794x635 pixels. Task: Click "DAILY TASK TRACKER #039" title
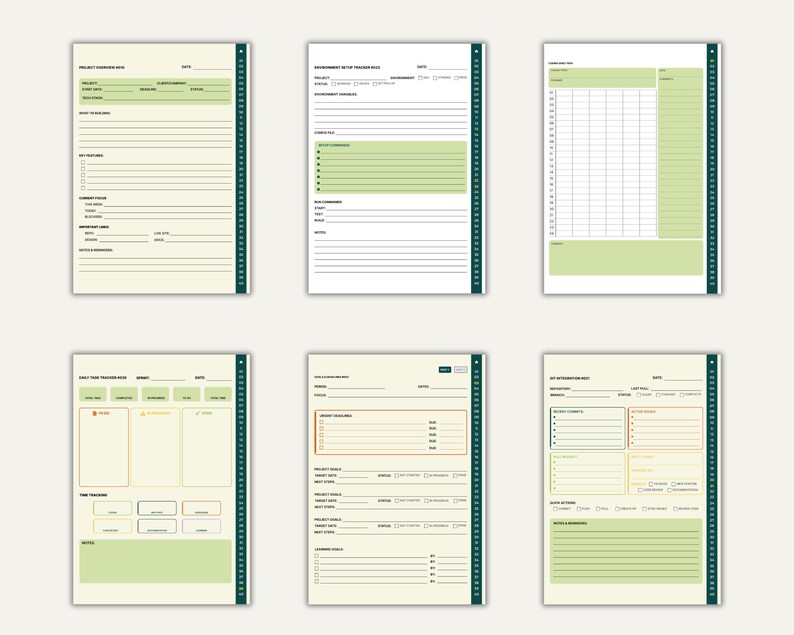click(103, 378)
